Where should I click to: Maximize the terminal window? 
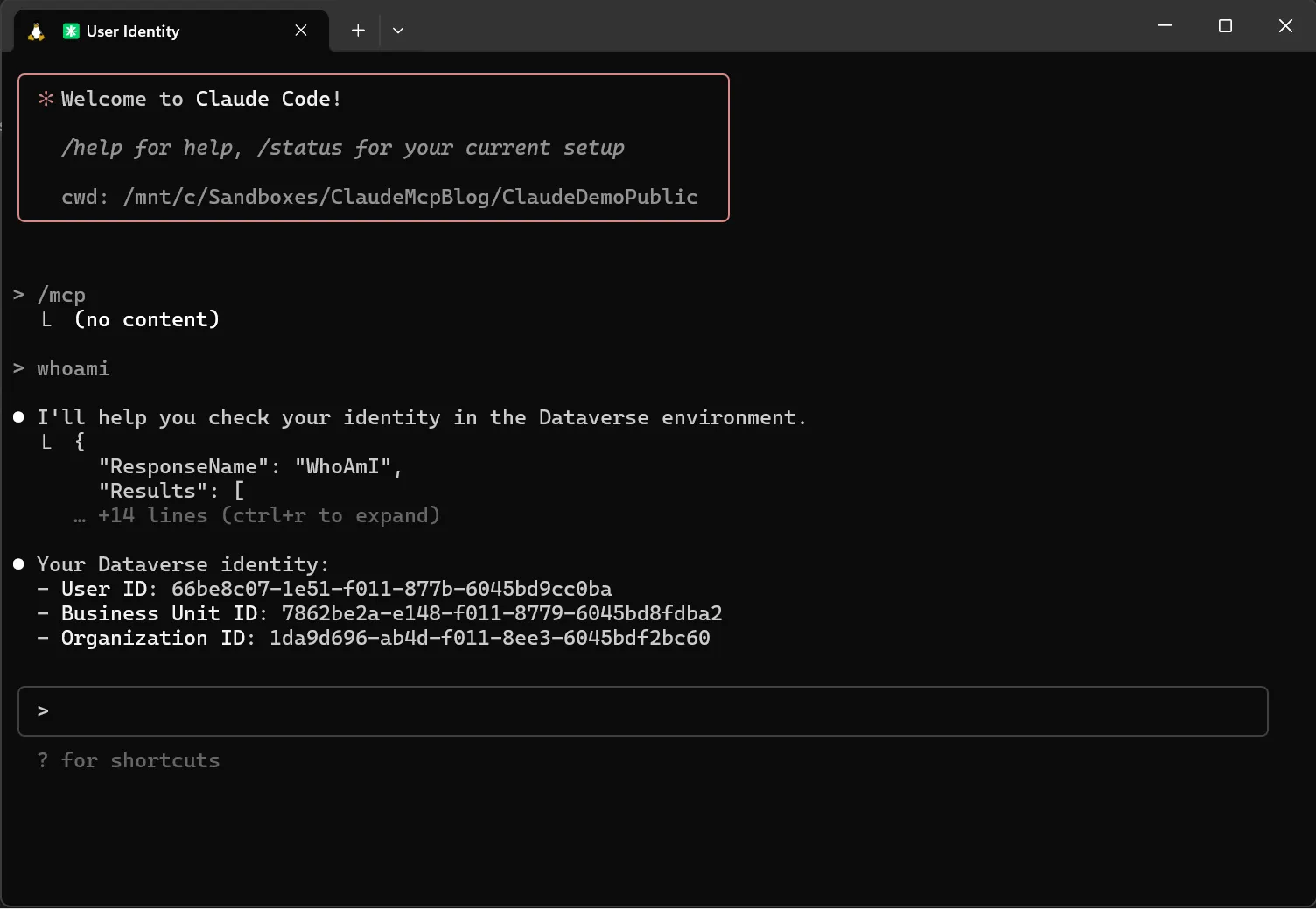coord(1225,26)
